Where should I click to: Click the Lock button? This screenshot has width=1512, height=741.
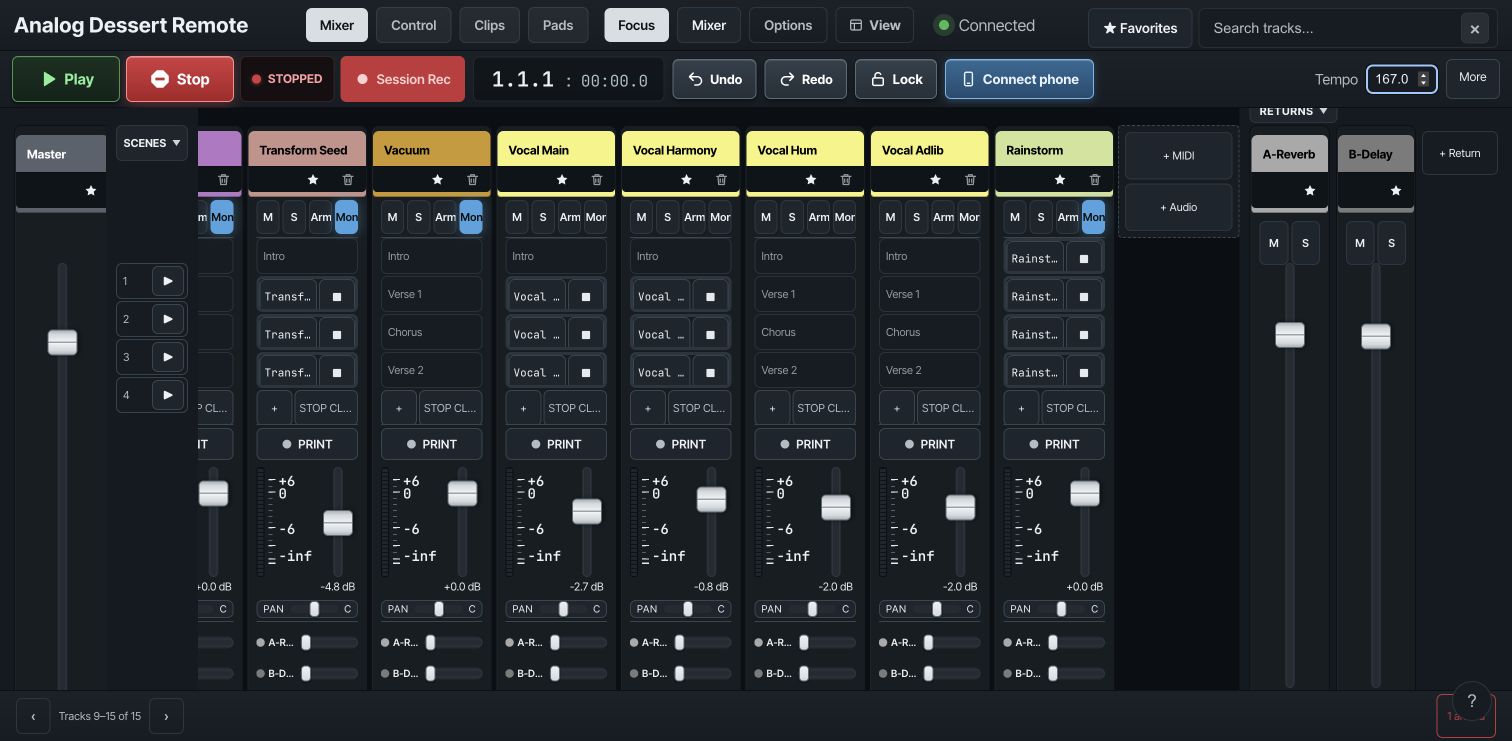pyautogui.click(x=896, y=79)
